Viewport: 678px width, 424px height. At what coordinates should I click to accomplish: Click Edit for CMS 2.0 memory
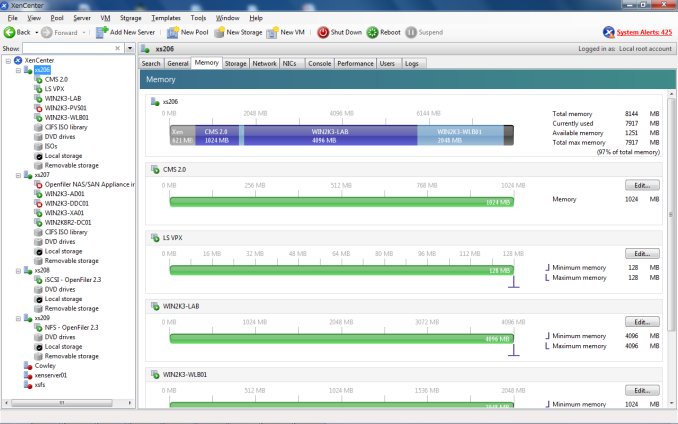[x=642, y=185]
